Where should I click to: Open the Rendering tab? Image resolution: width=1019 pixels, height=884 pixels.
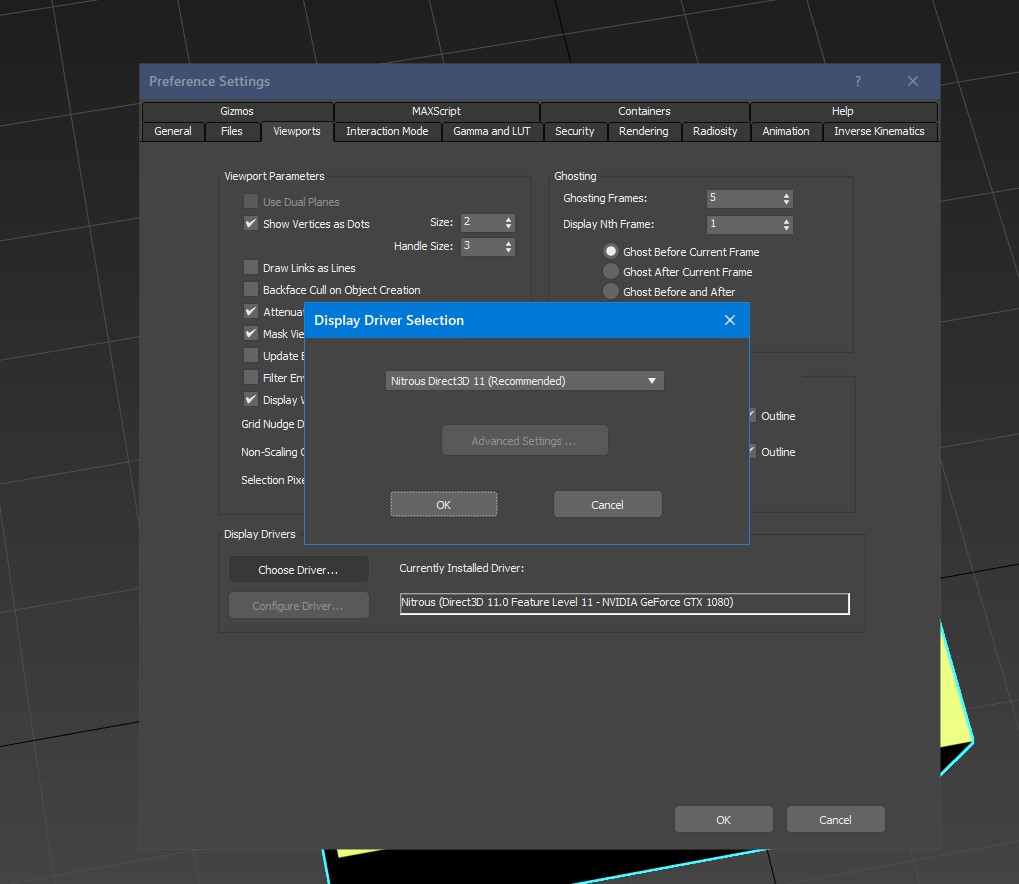(x=643, y=131)
